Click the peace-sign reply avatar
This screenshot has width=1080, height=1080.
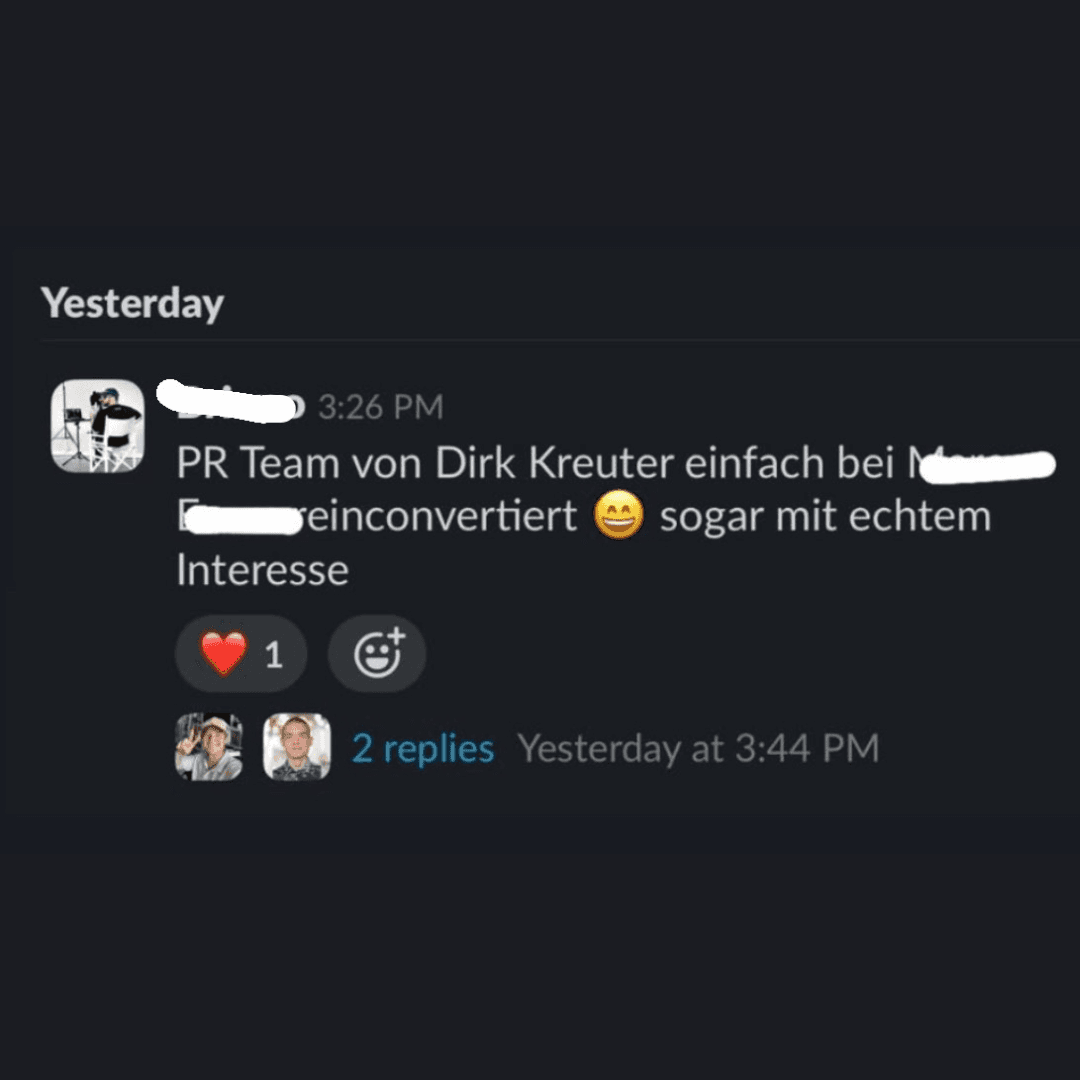pos(209,747)
